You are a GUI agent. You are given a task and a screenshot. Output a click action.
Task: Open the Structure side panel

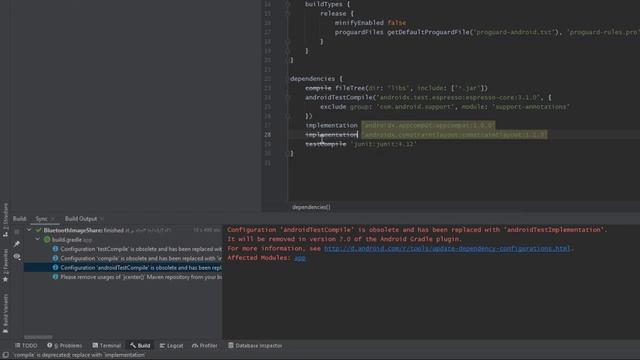click(x=5, y=220)
